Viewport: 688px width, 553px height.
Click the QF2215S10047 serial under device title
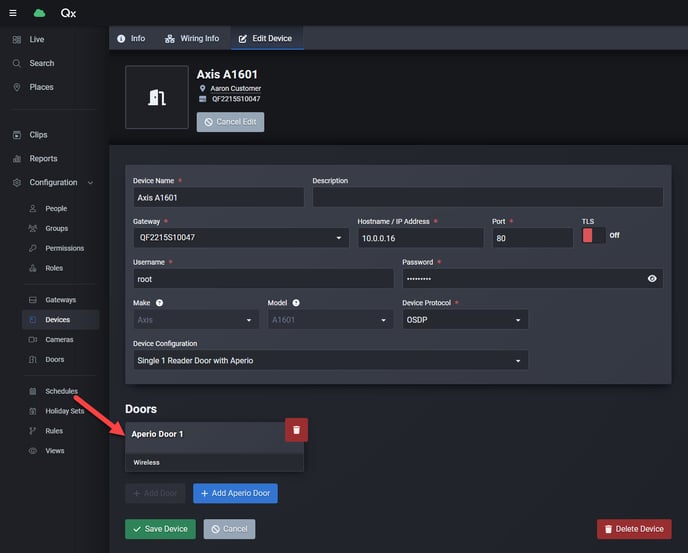[236, 99]
